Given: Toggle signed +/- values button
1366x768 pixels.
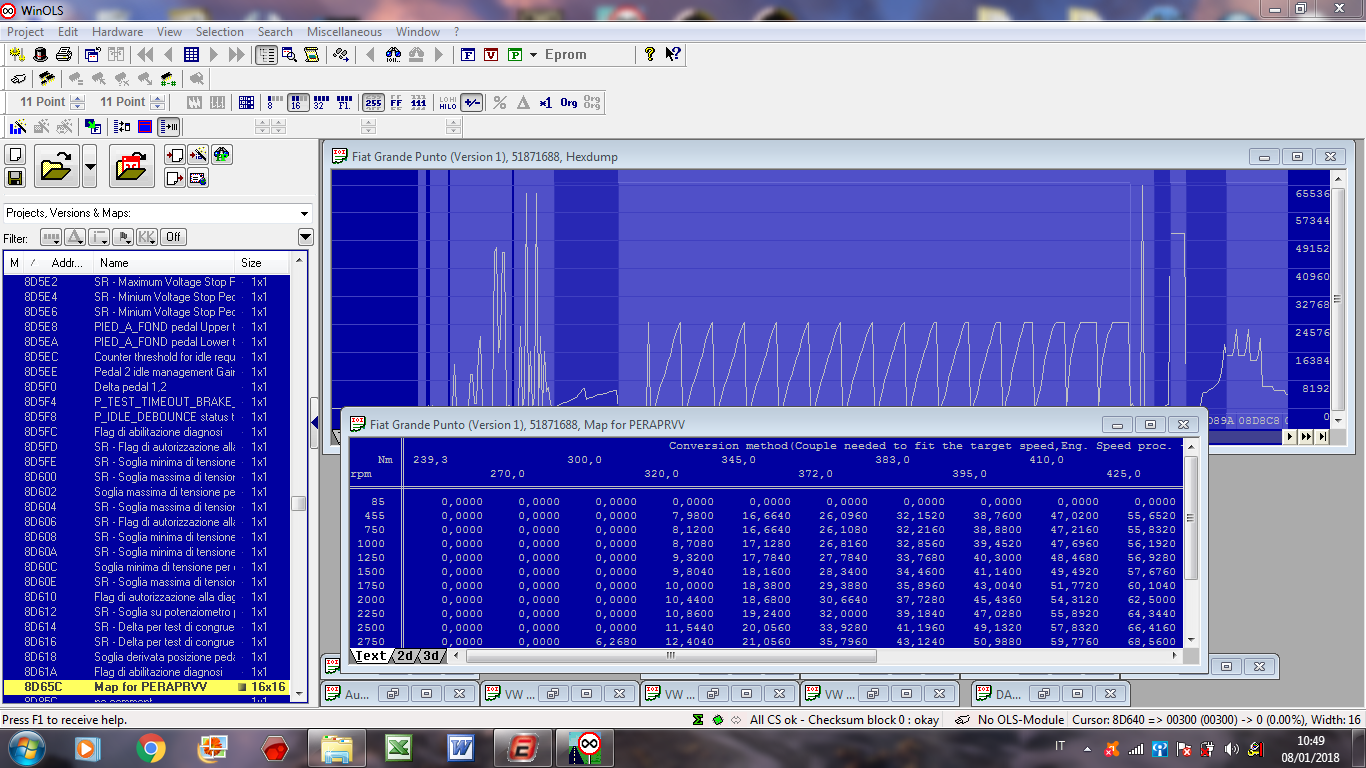Looking at the screenshot, I should [472, 102].
